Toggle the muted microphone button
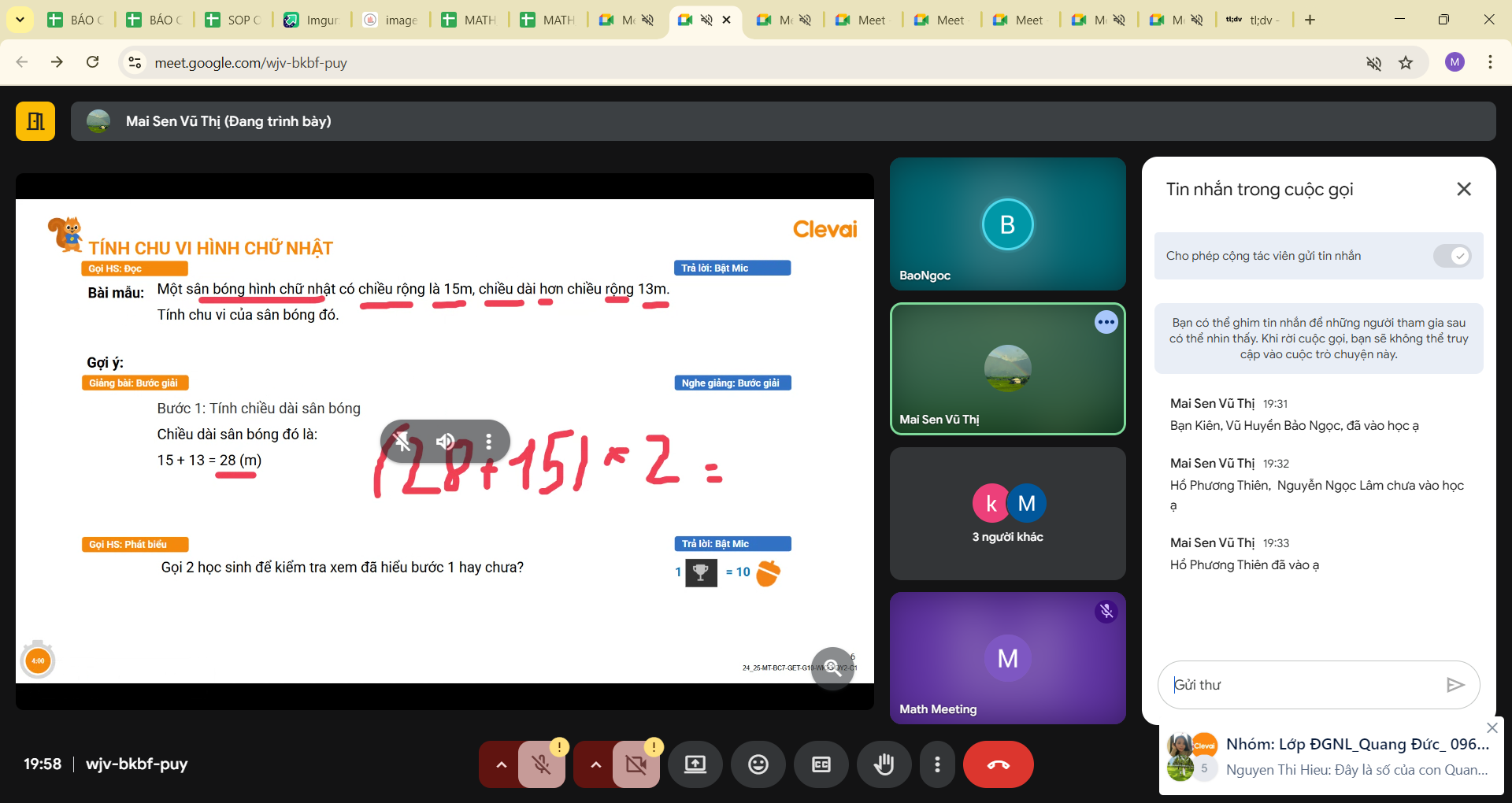This screenshot has width=1512, height=803. [x=541, y=764]
